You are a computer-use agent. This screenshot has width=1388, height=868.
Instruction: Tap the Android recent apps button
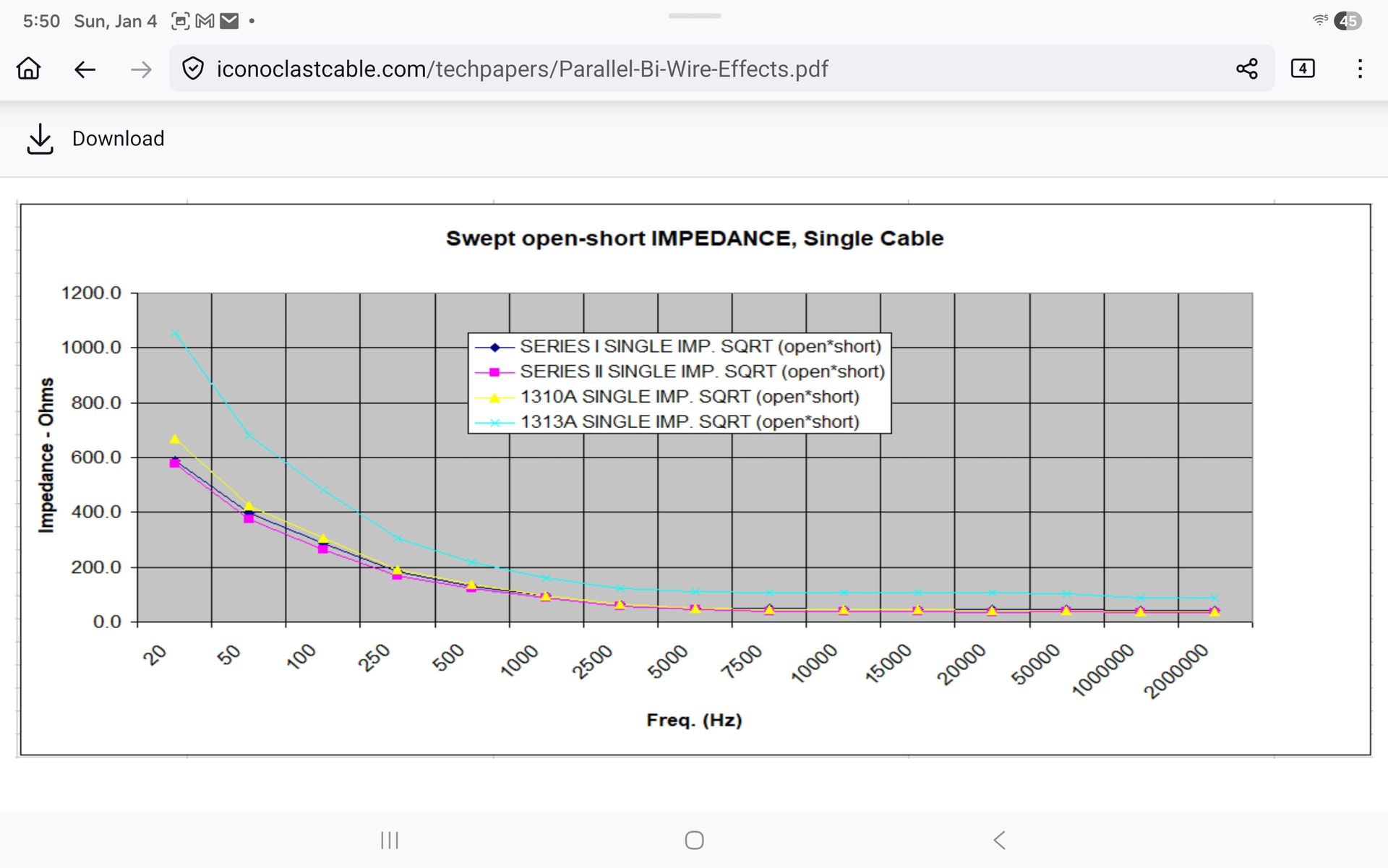[390, 840]
